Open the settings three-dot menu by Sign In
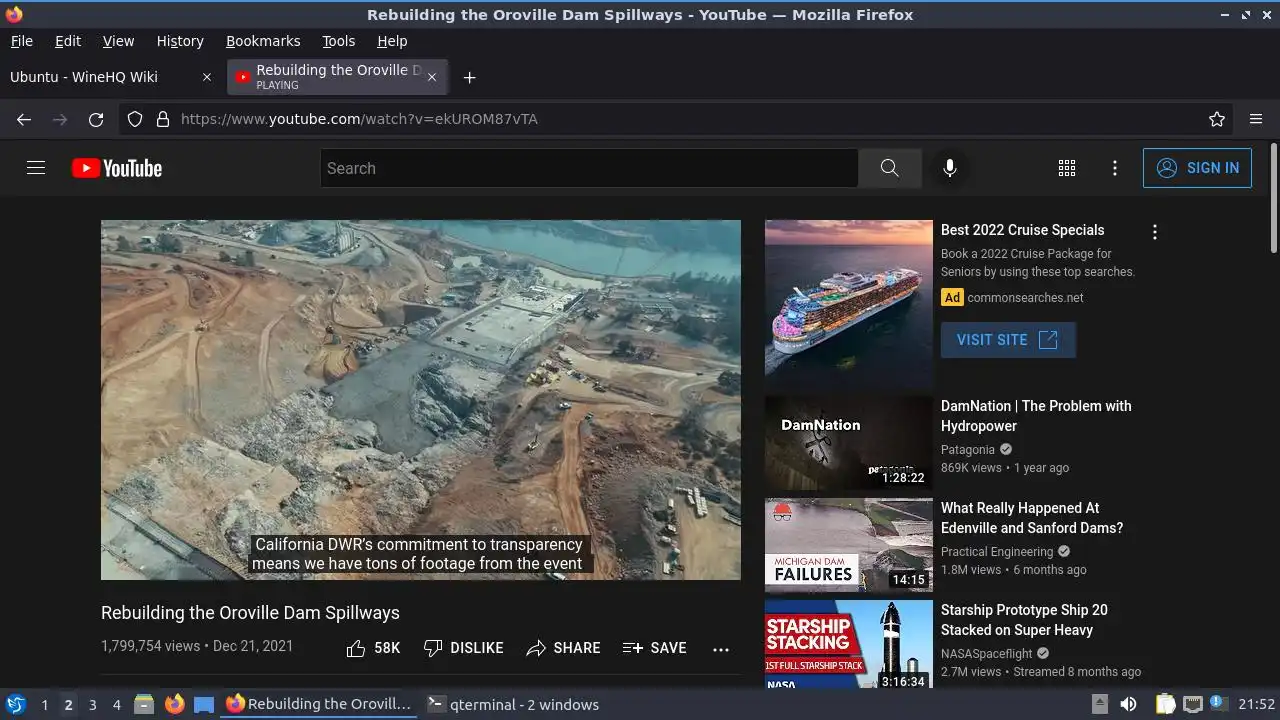This screenshot has height=720, width=1280. 1115,168
